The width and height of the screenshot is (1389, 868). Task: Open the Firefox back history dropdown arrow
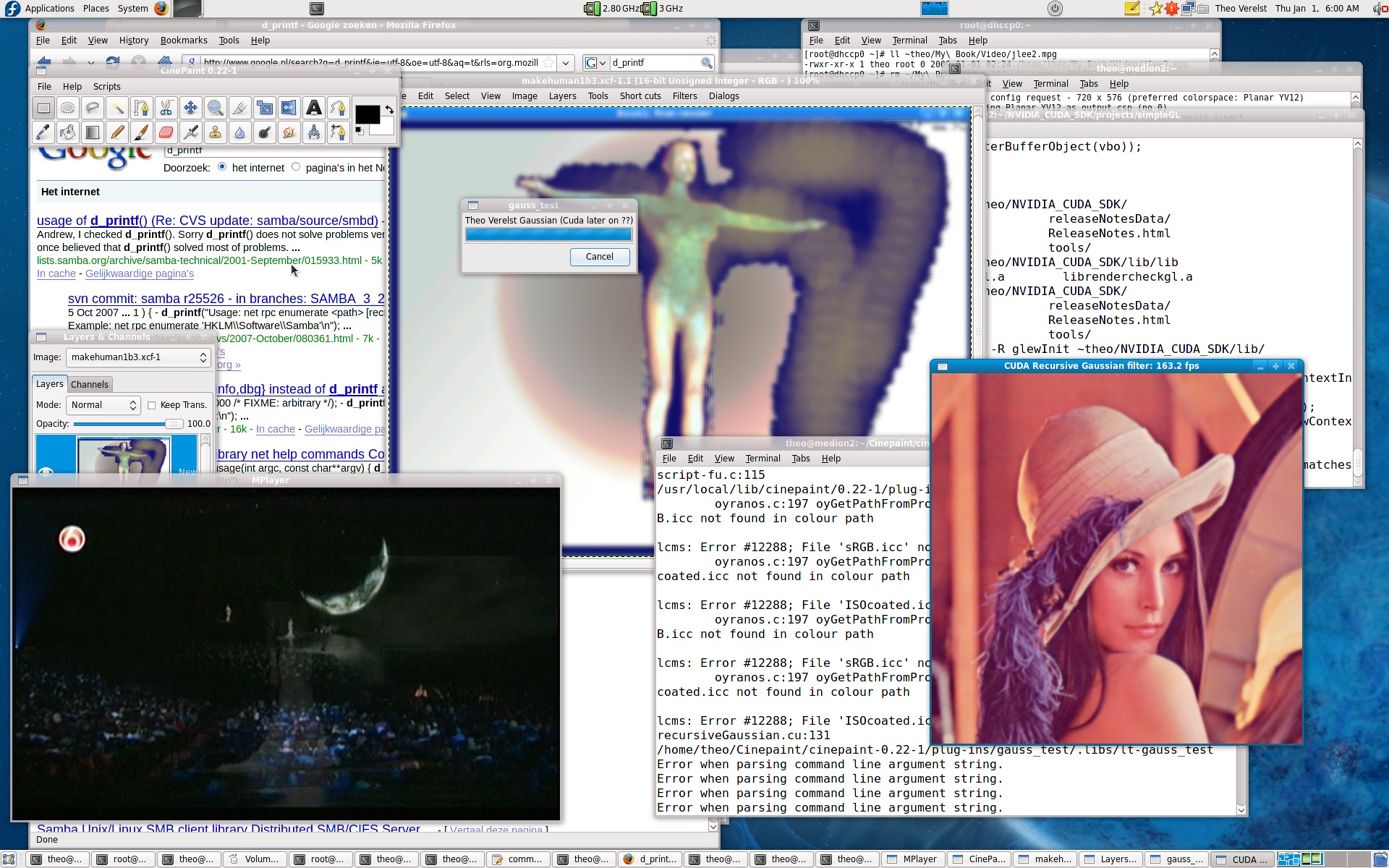tap(90, 63)
